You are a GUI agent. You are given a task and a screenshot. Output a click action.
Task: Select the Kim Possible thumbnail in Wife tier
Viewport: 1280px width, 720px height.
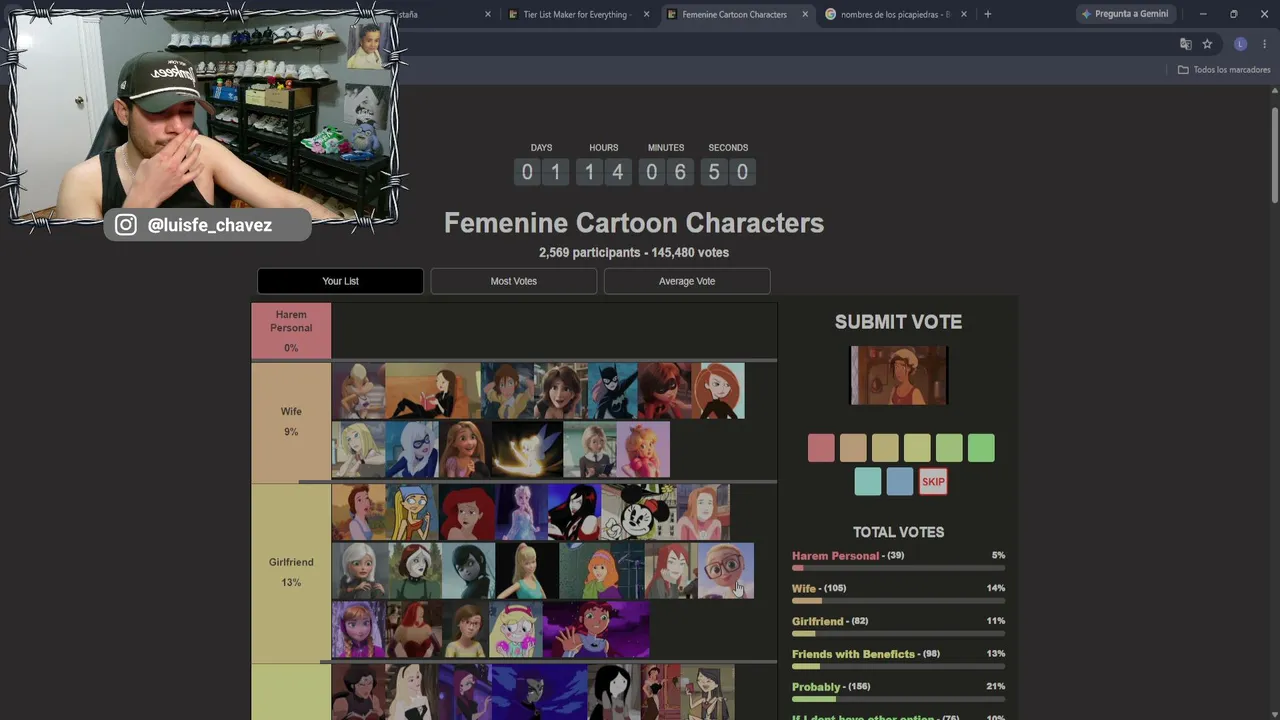point(718,391)
